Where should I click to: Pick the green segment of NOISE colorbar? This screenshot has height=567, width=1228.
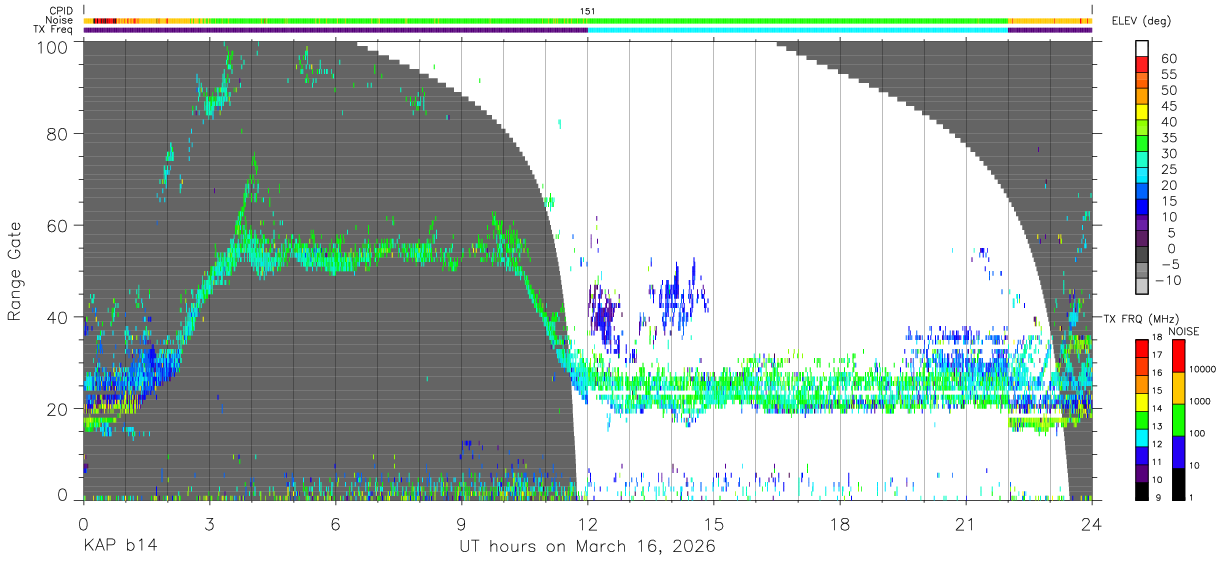click(1178, 418)
